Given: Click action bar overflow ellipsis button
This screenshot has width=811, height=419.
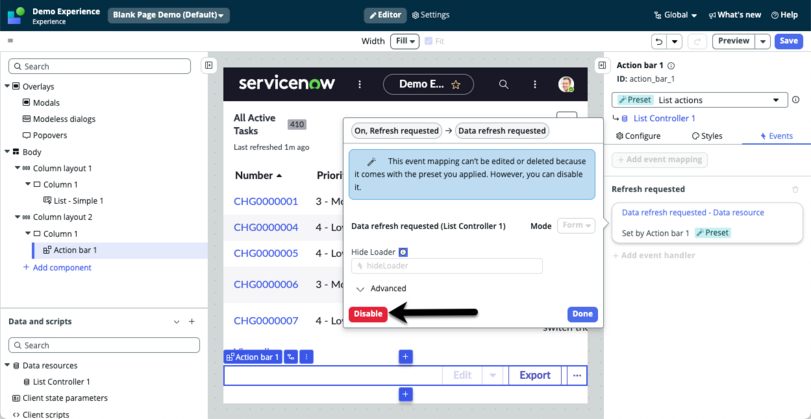Looking at the screenshot, I should [577, 376].
